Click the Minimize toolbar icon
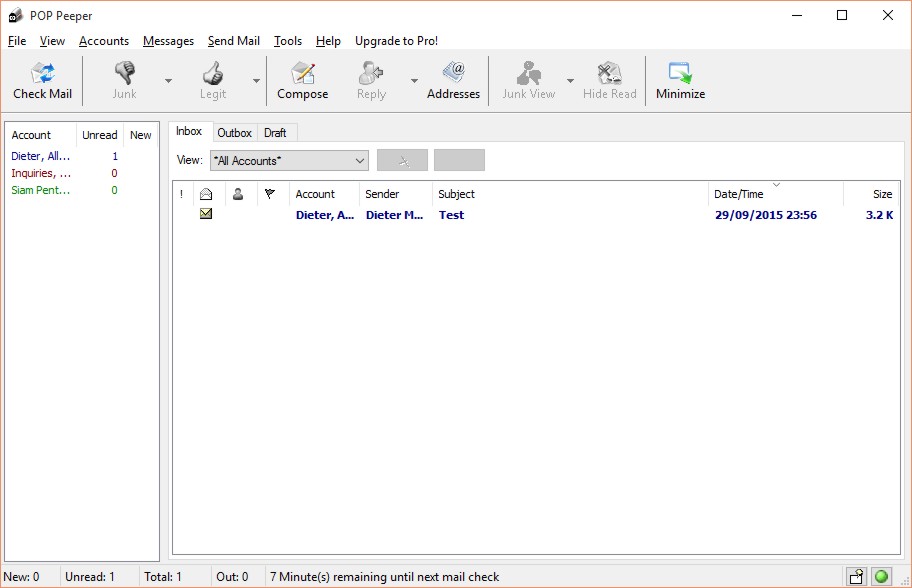 [x=680, y=73]
